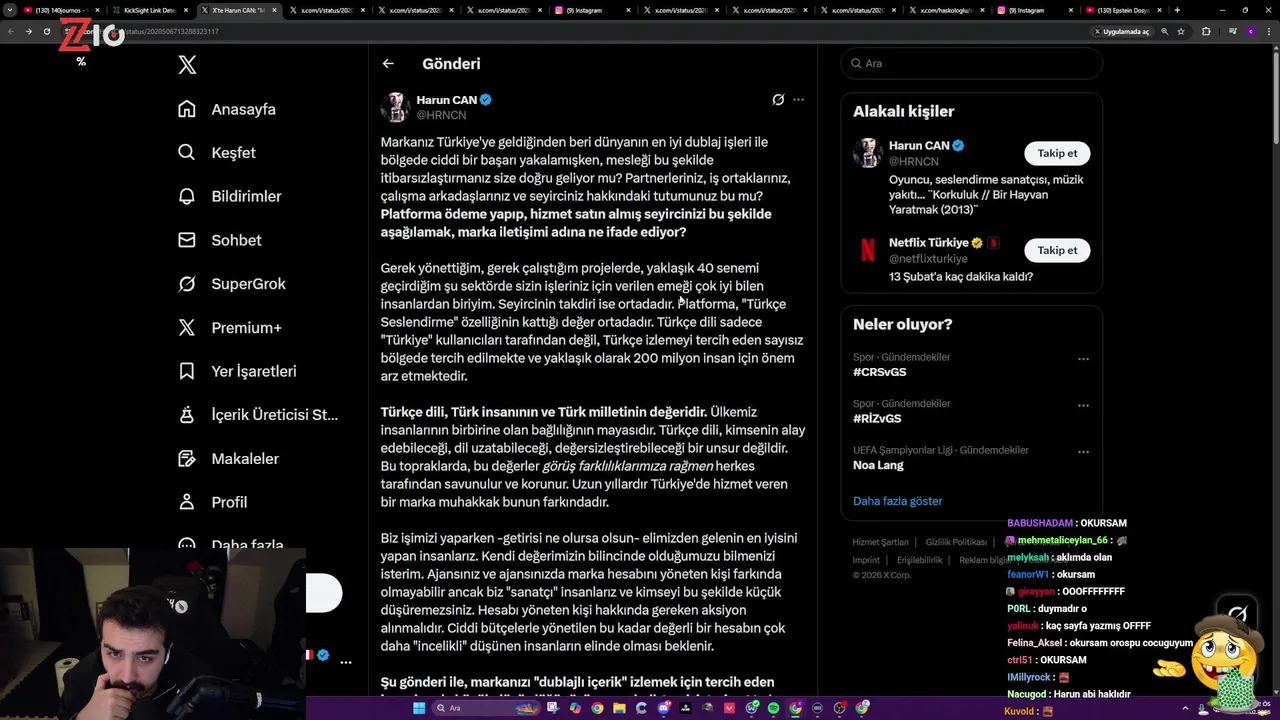The height and width of the screenshot is (720, 1280).
Task: Follow Netflix Türkiye with Takip et
Action: 1057,250
